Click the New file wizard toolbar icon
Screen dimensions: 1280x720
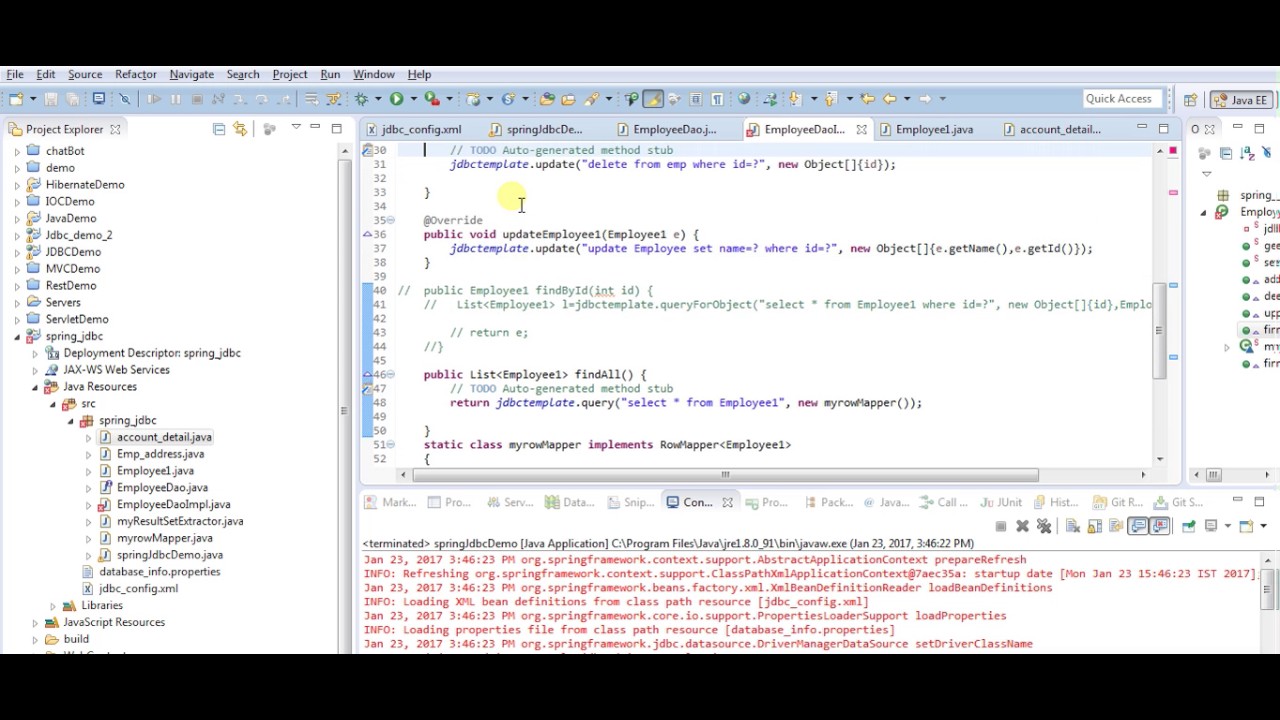pyautogui.click(x=15, y=99)
